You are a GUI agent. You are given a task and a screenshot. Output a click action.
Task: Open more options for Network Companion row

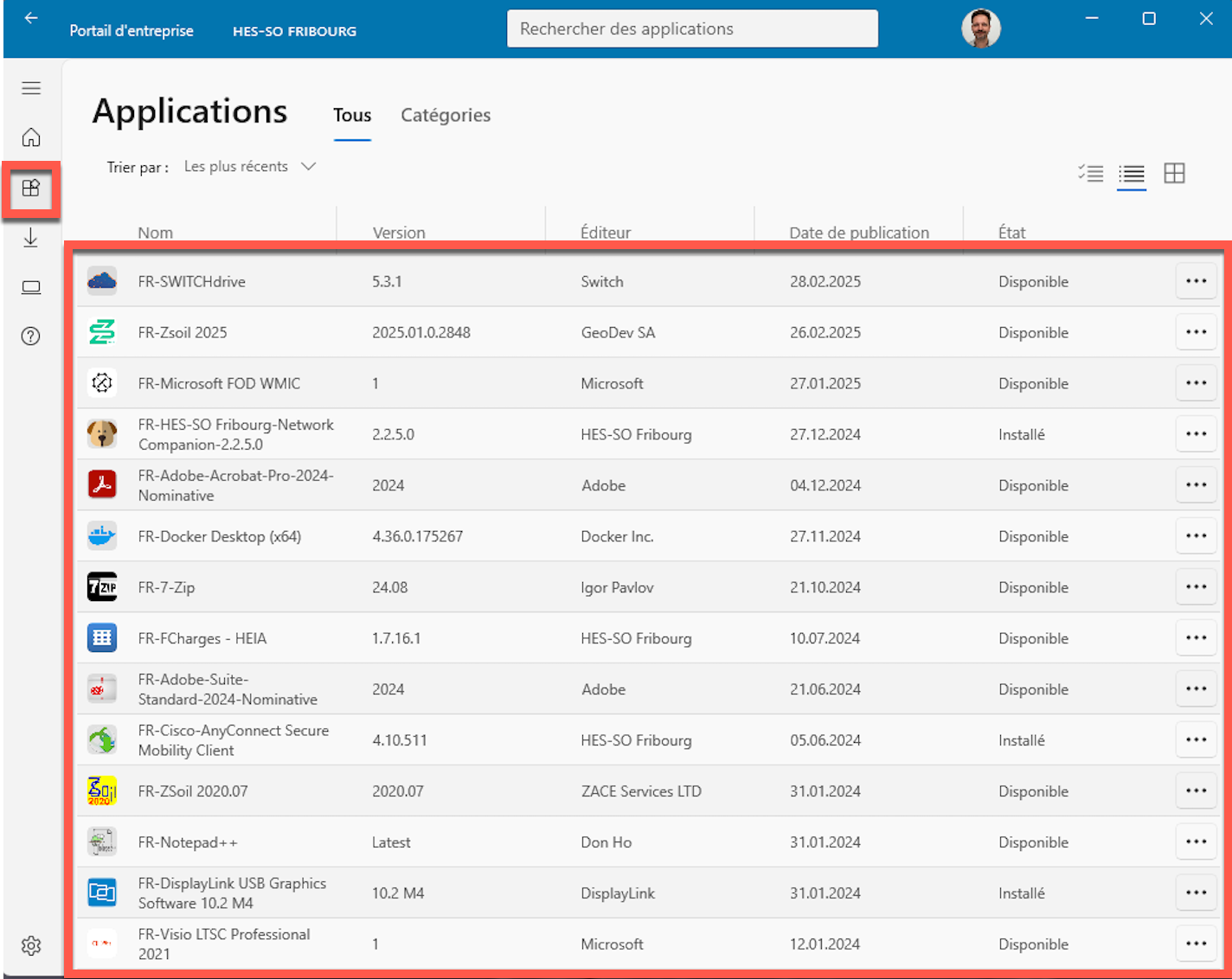point(1197,434)
